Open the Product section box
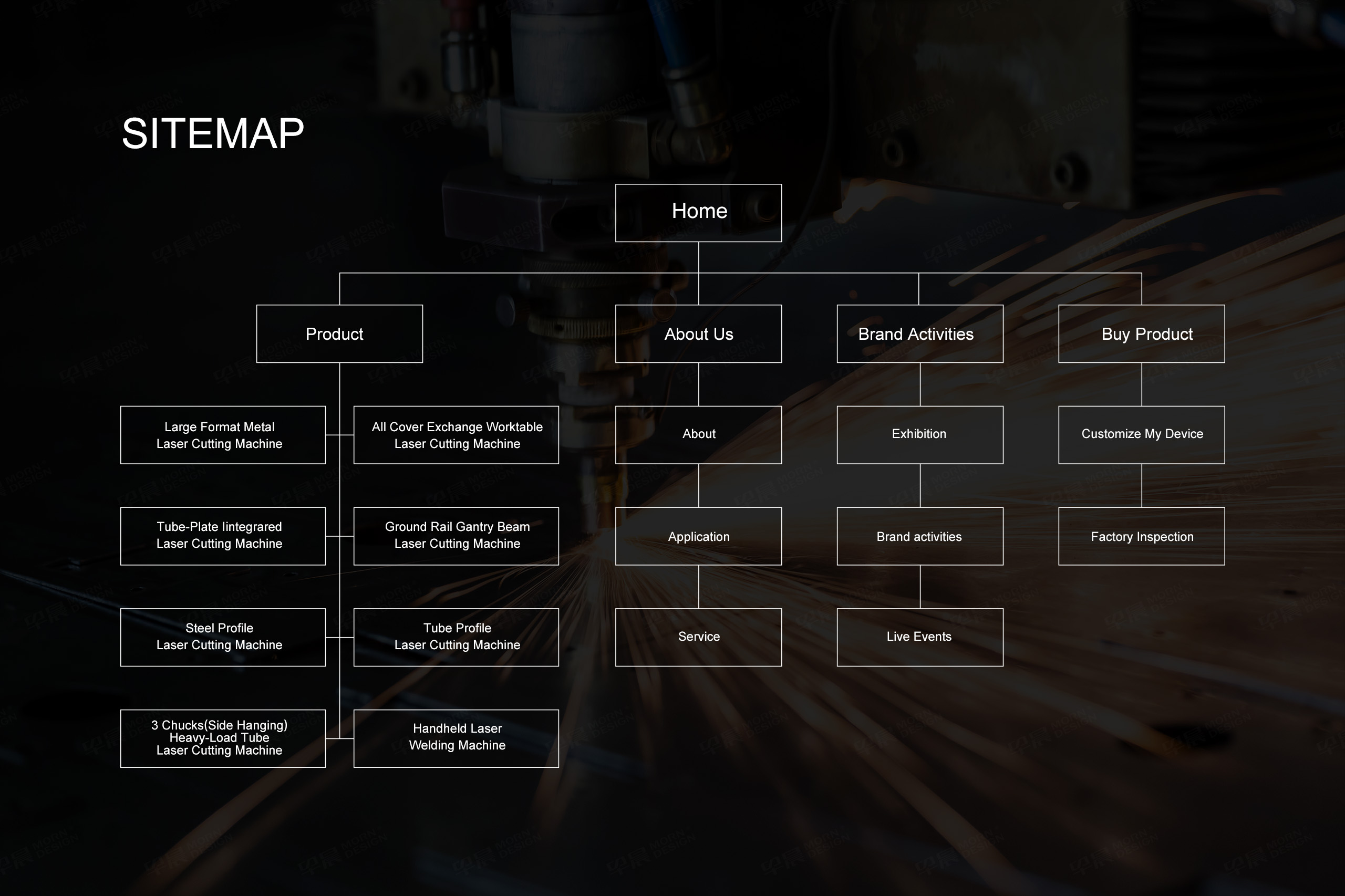 pyautogui.click(x=339, y=334)
